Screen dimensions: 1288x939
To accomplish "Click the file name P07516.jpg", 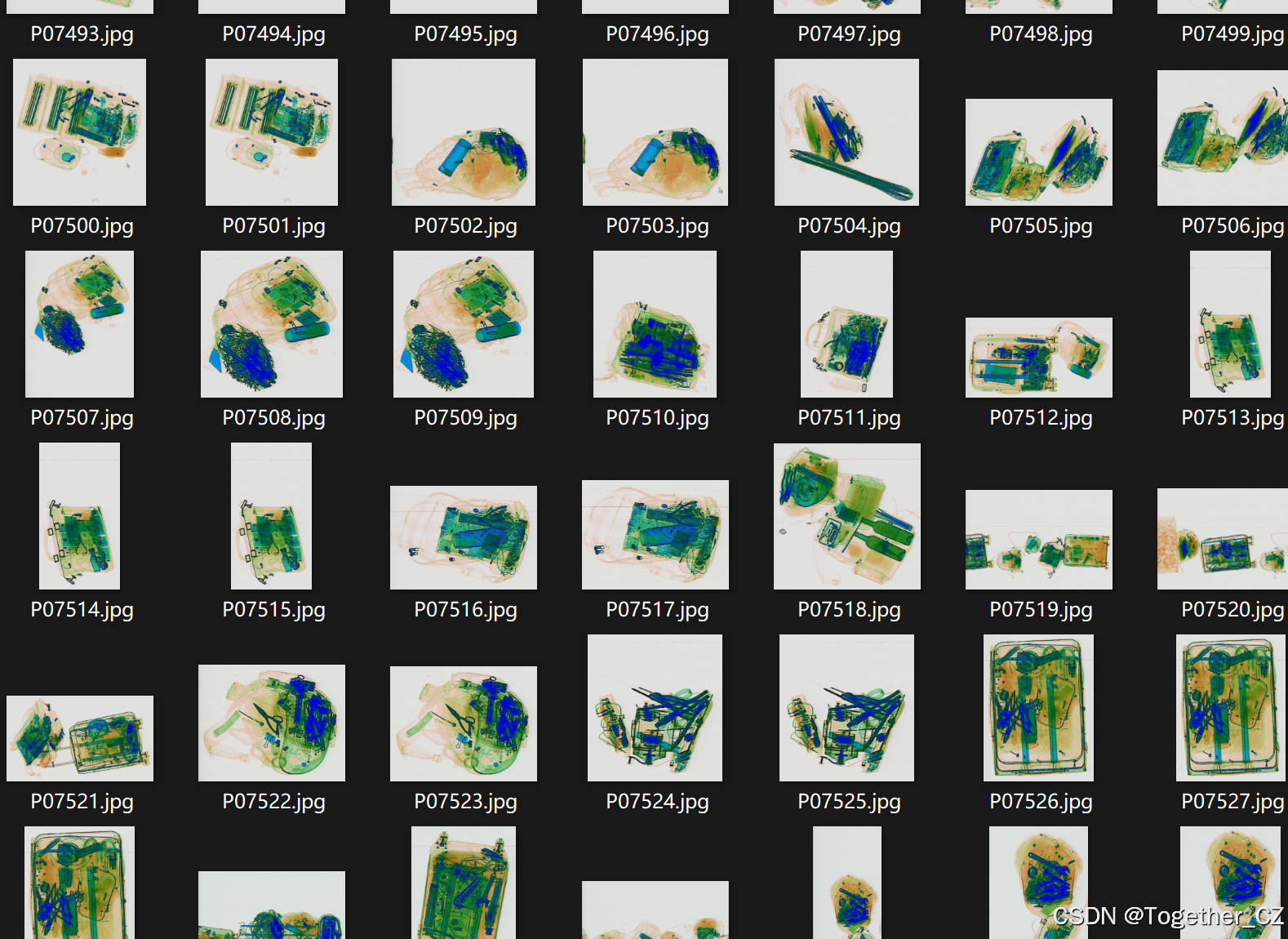I will [x=465, y=610].
